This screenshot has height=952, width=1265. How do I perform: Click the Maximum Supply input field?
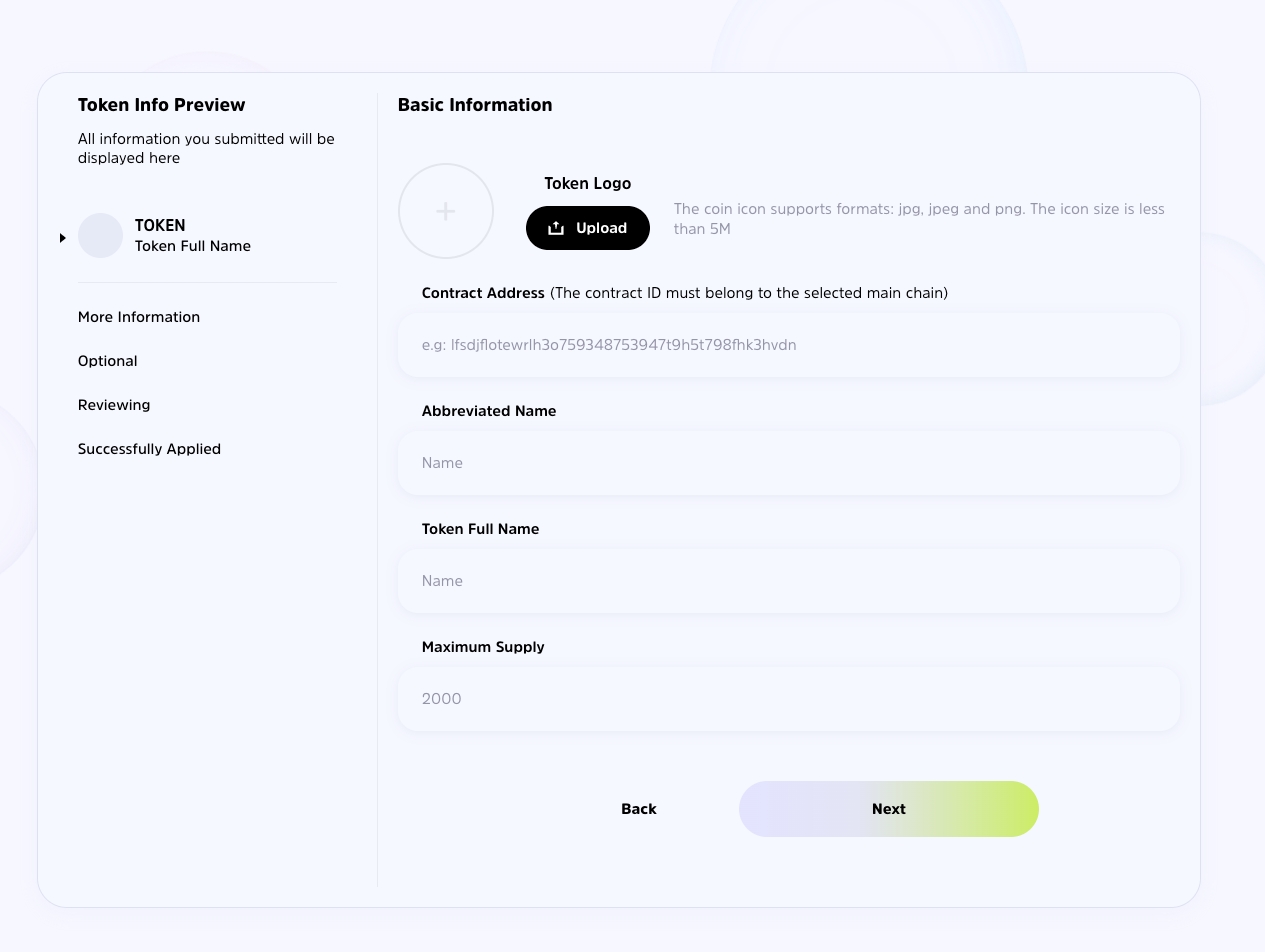788,699
